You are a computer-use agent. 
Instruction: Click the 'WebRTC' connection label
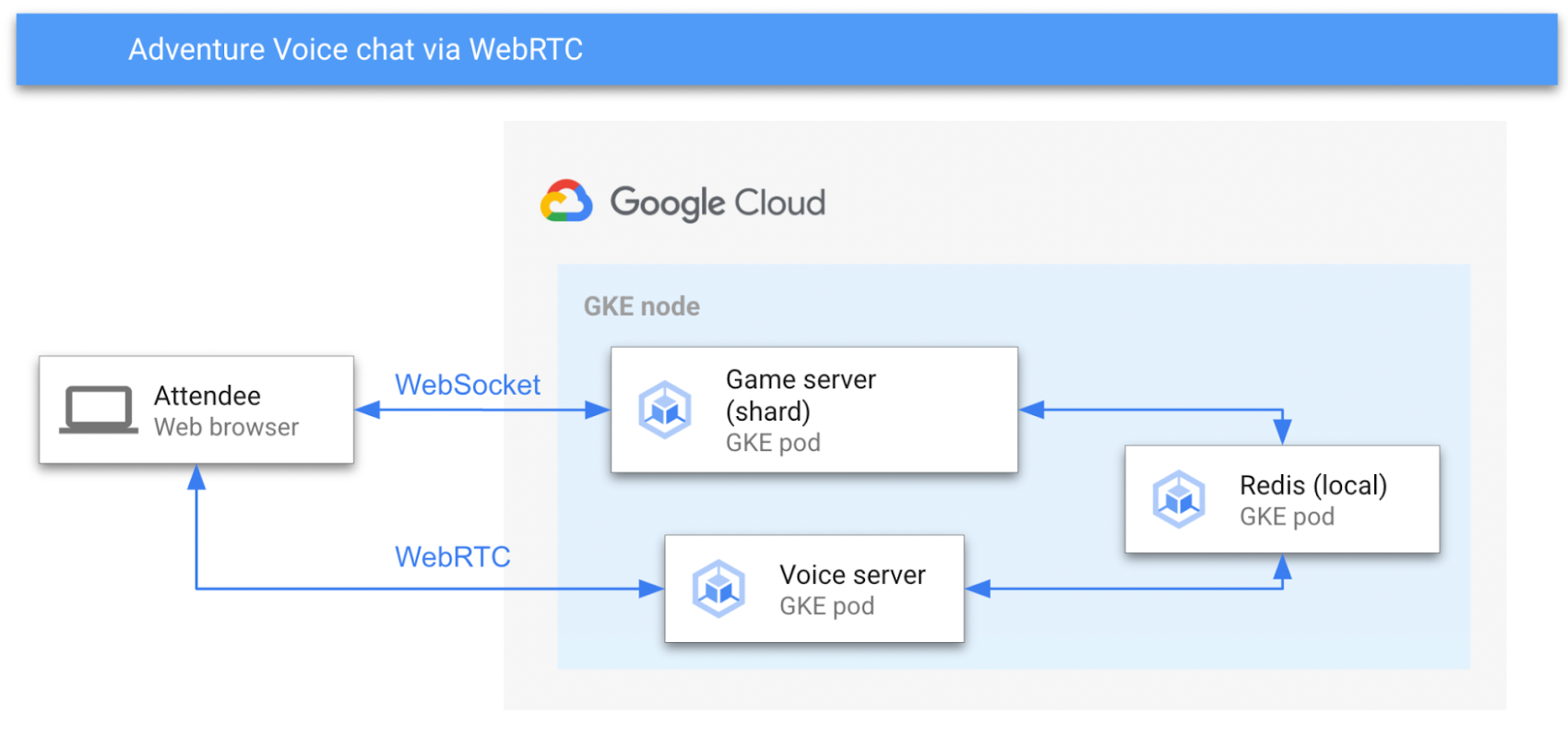click(x=453, y=557)
